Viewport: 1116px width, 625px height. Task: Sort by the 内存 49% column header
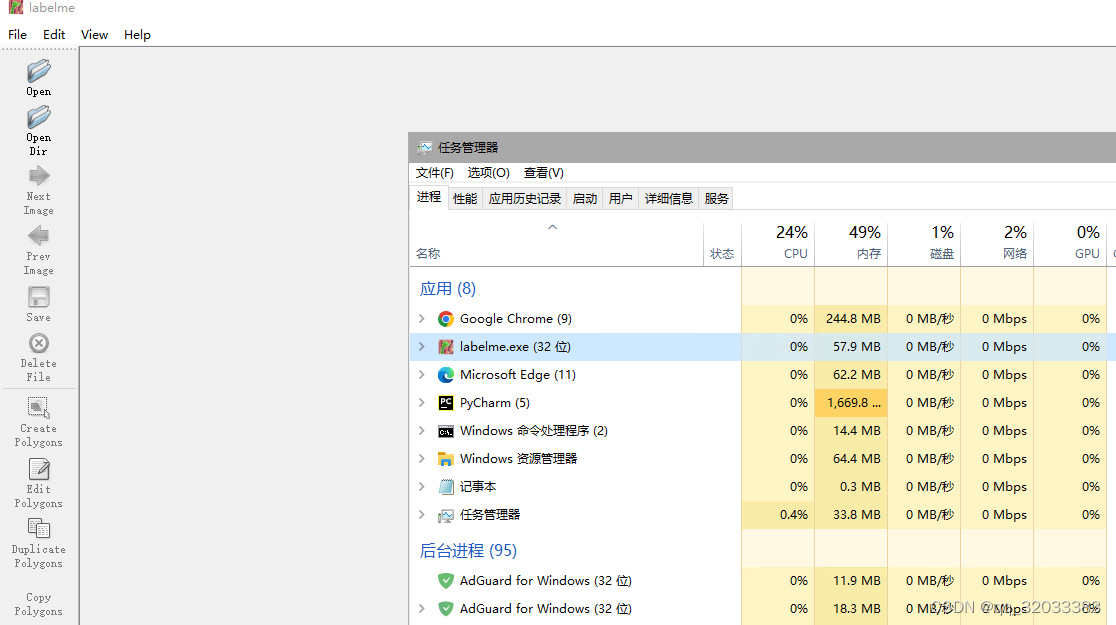click(x=851, y=244)
